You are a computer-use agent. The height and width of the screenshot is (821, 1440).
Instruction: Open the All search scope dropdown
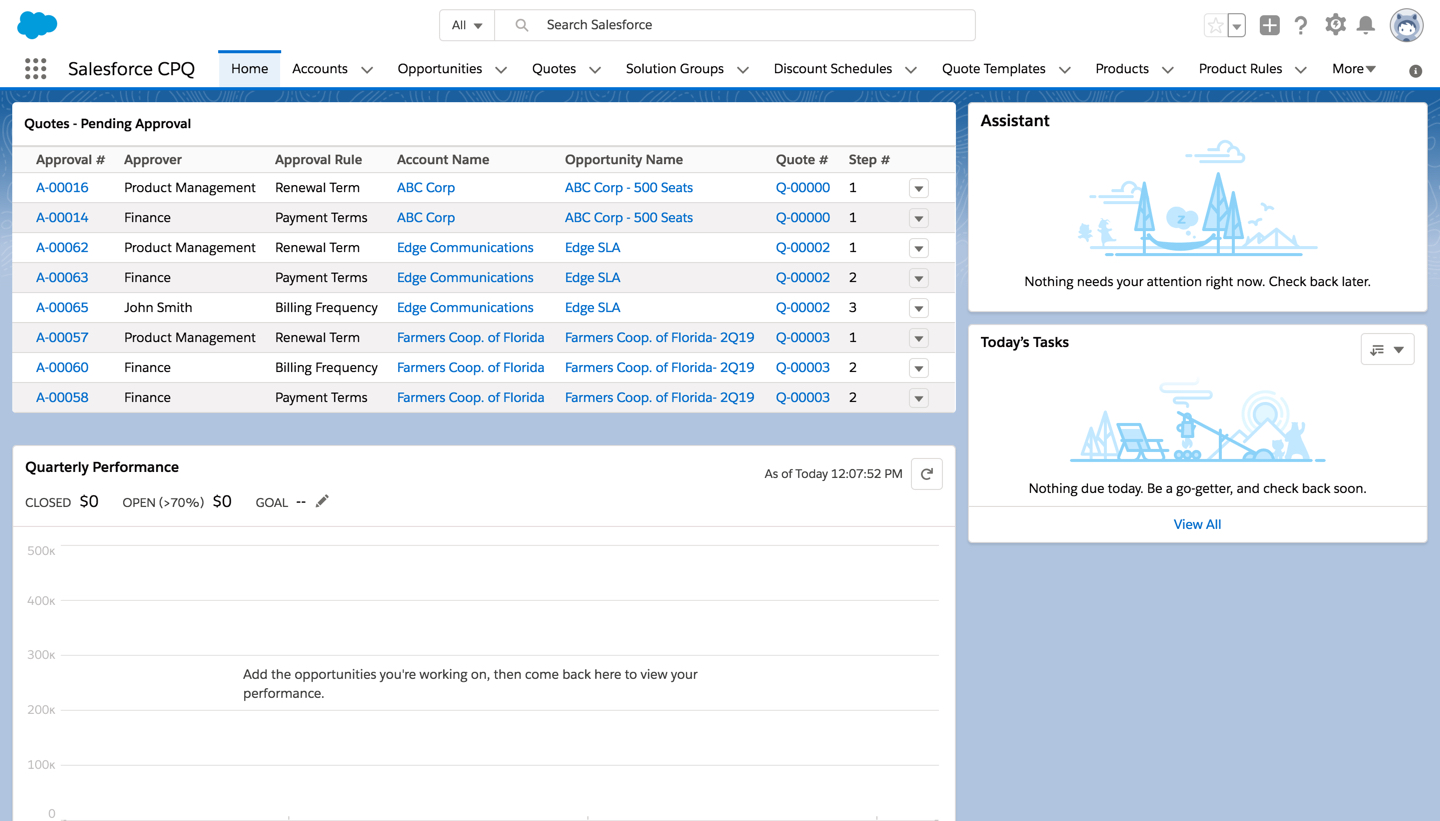pos(467,25)
